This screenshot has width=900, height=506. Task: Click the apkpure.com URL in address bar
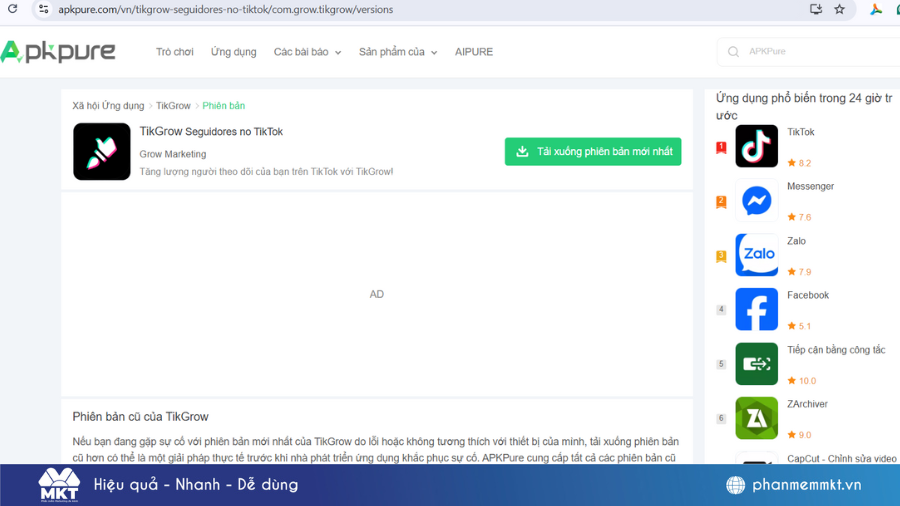pyautogui.click(x=226, y=10)
